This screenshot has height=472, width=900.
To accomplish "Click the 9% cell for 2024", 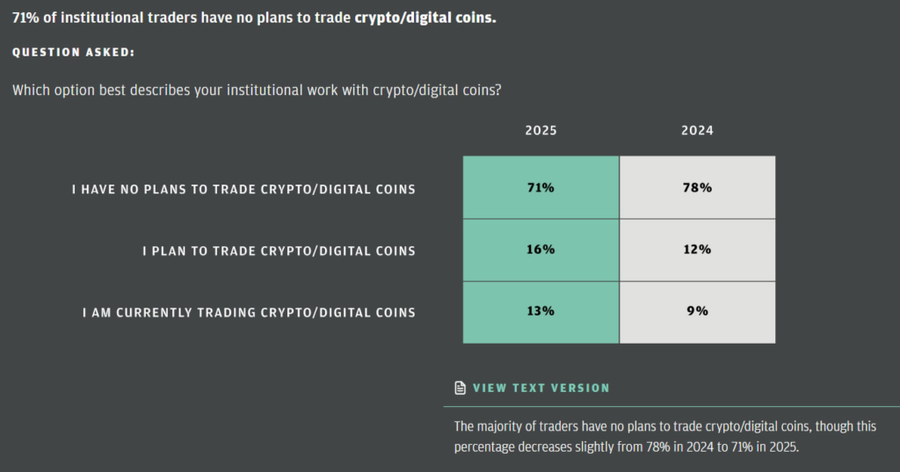I will (697, 311).
